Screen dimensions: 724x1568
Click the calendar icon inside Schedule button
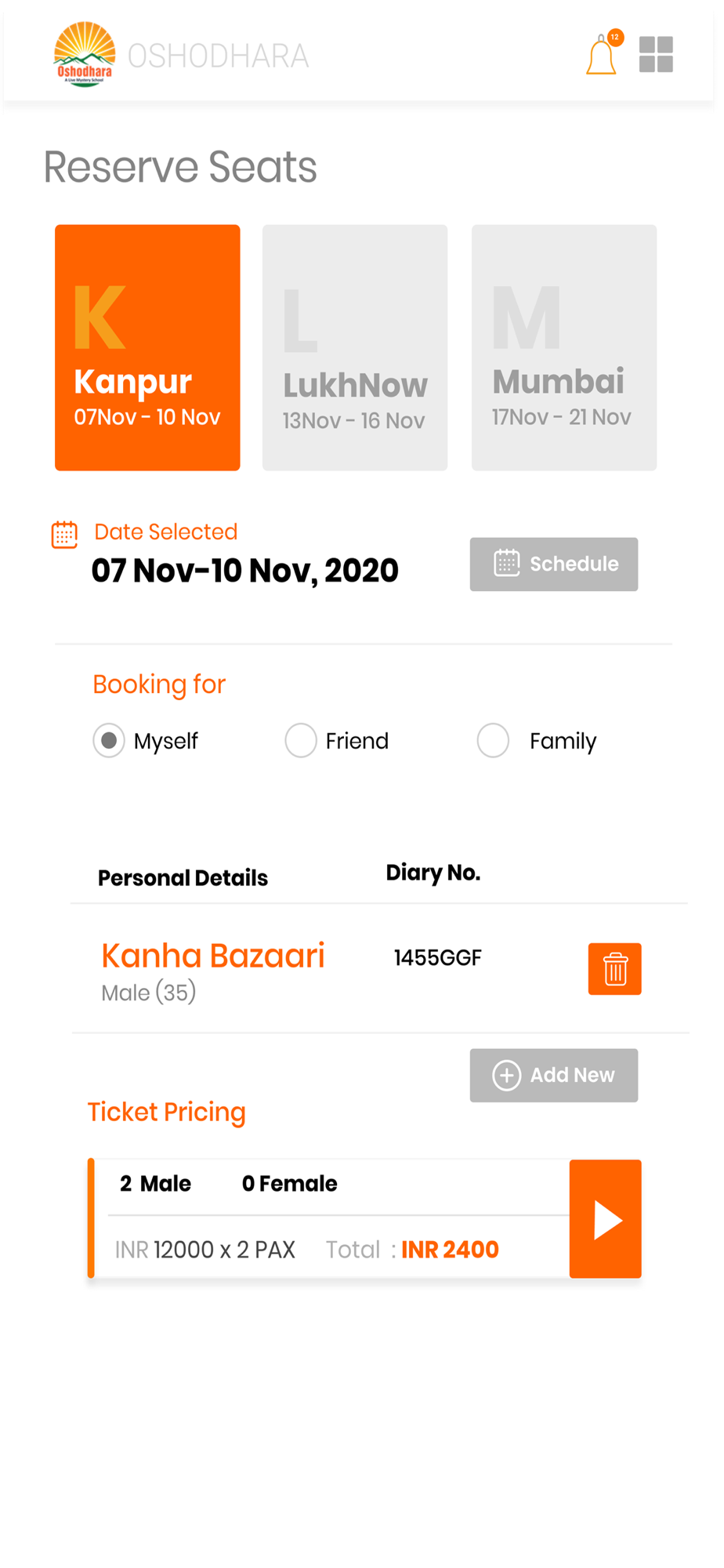click(x=507, y=563)
